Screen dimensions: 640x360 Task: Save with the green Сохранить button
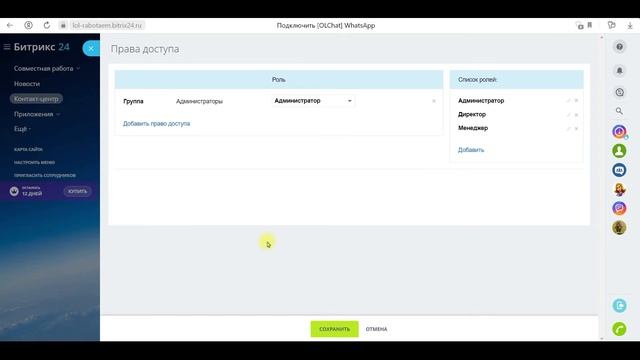(334, 329)
